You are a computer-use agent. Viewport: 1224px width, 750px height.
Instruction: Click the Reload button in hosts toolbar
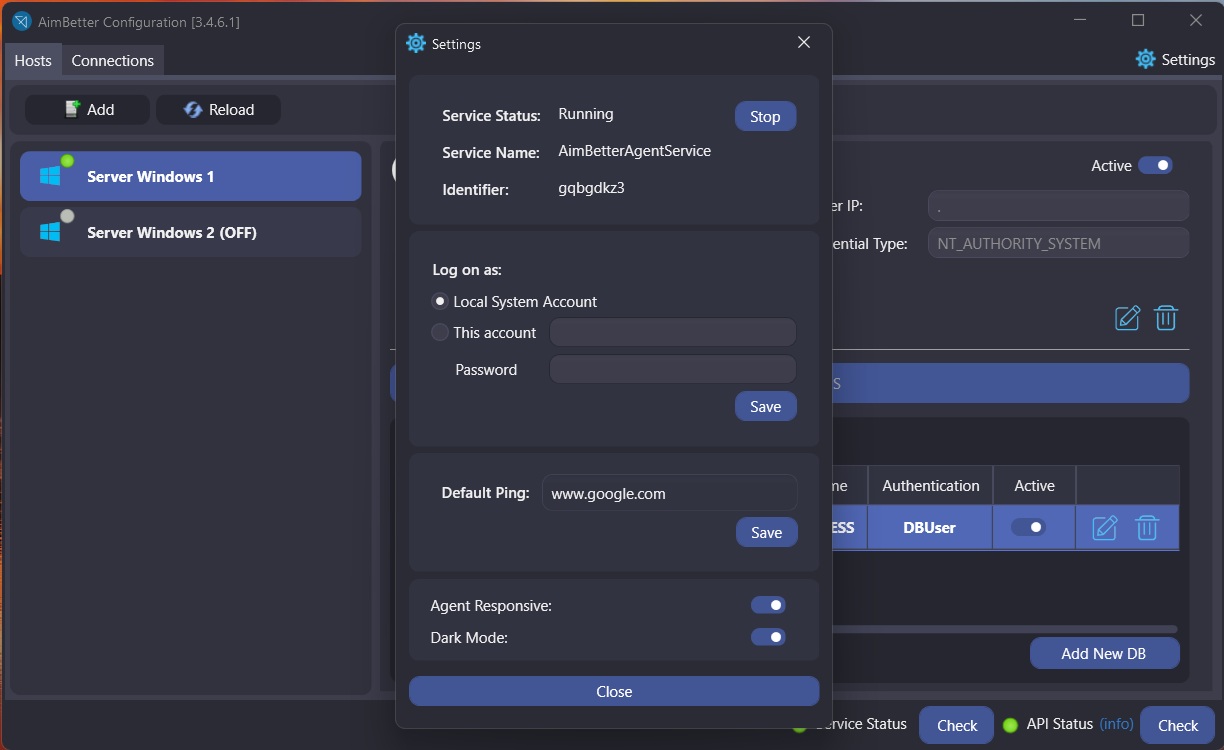pyautogui.click(x=218, y=109)
